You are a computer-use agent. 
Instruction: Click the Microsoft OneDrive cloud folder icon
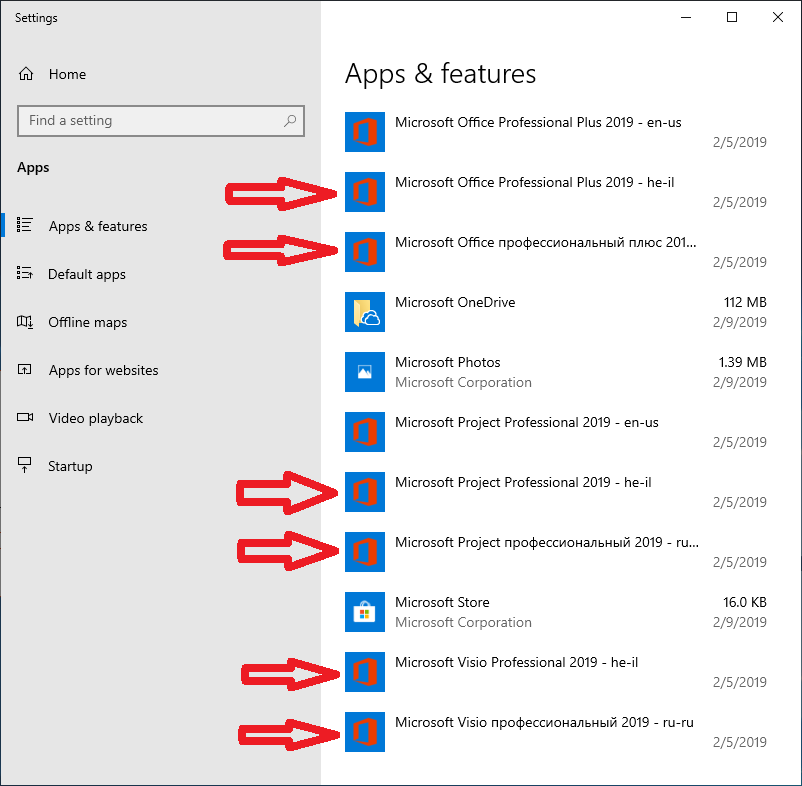pos(365,312)
